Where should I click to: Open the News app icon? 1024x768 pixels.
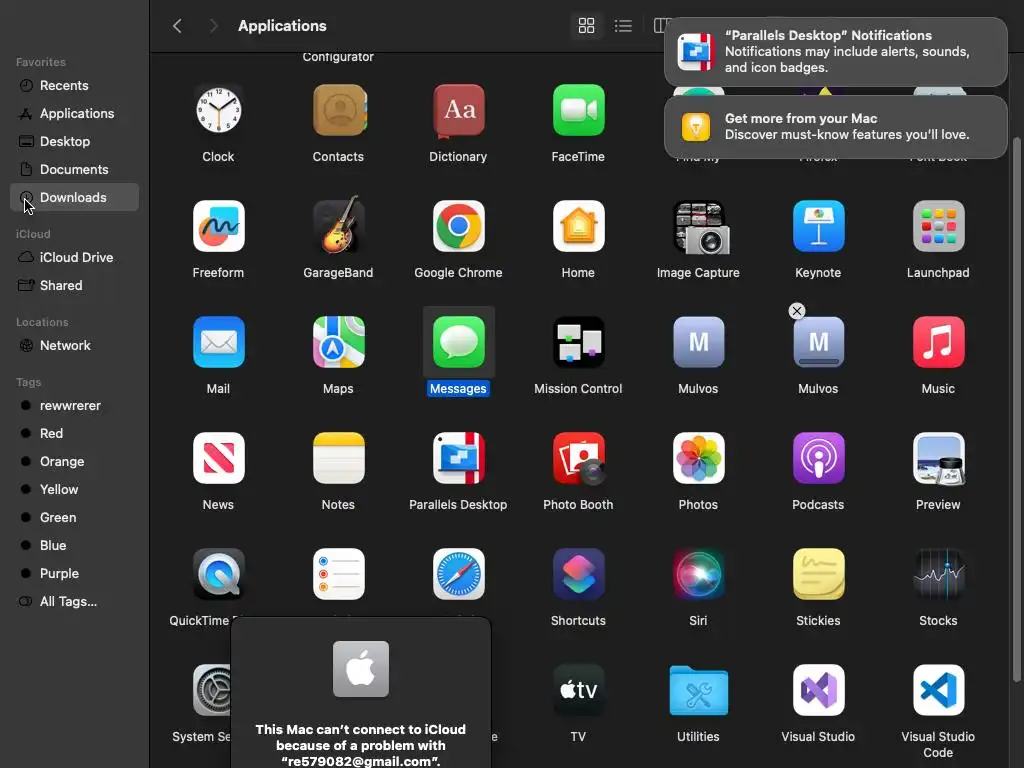pos(218,458)
